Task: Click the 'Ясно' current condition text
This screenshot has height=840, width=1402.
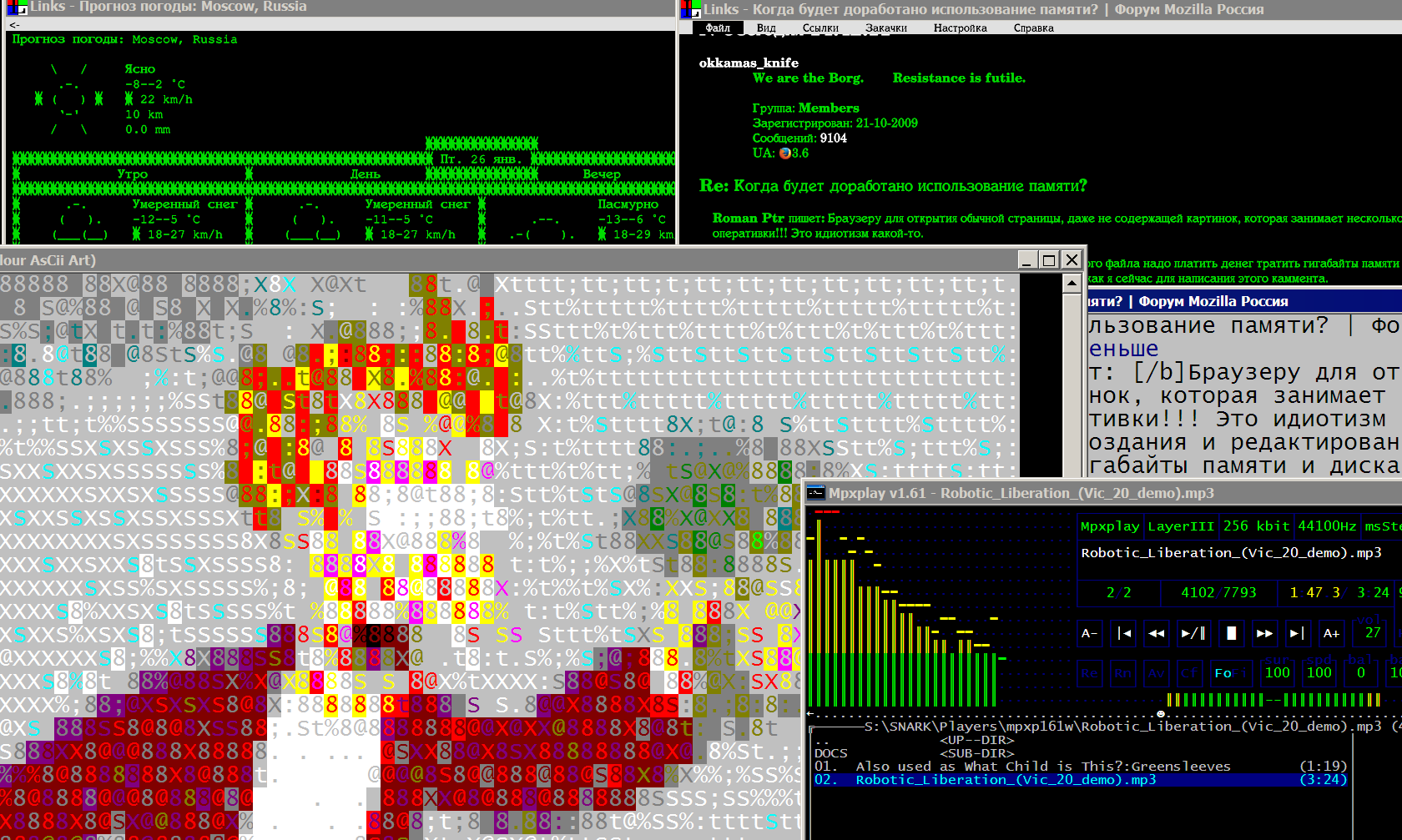Action: 140,69
